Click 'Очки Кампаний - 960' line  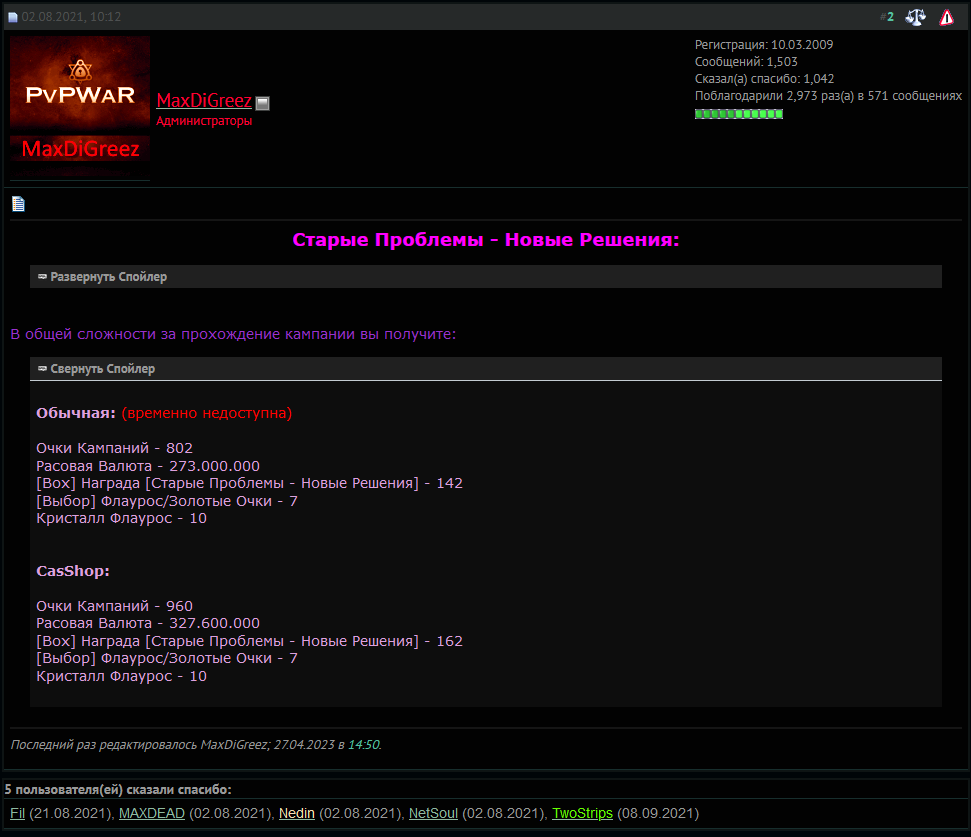coord(115,606)
